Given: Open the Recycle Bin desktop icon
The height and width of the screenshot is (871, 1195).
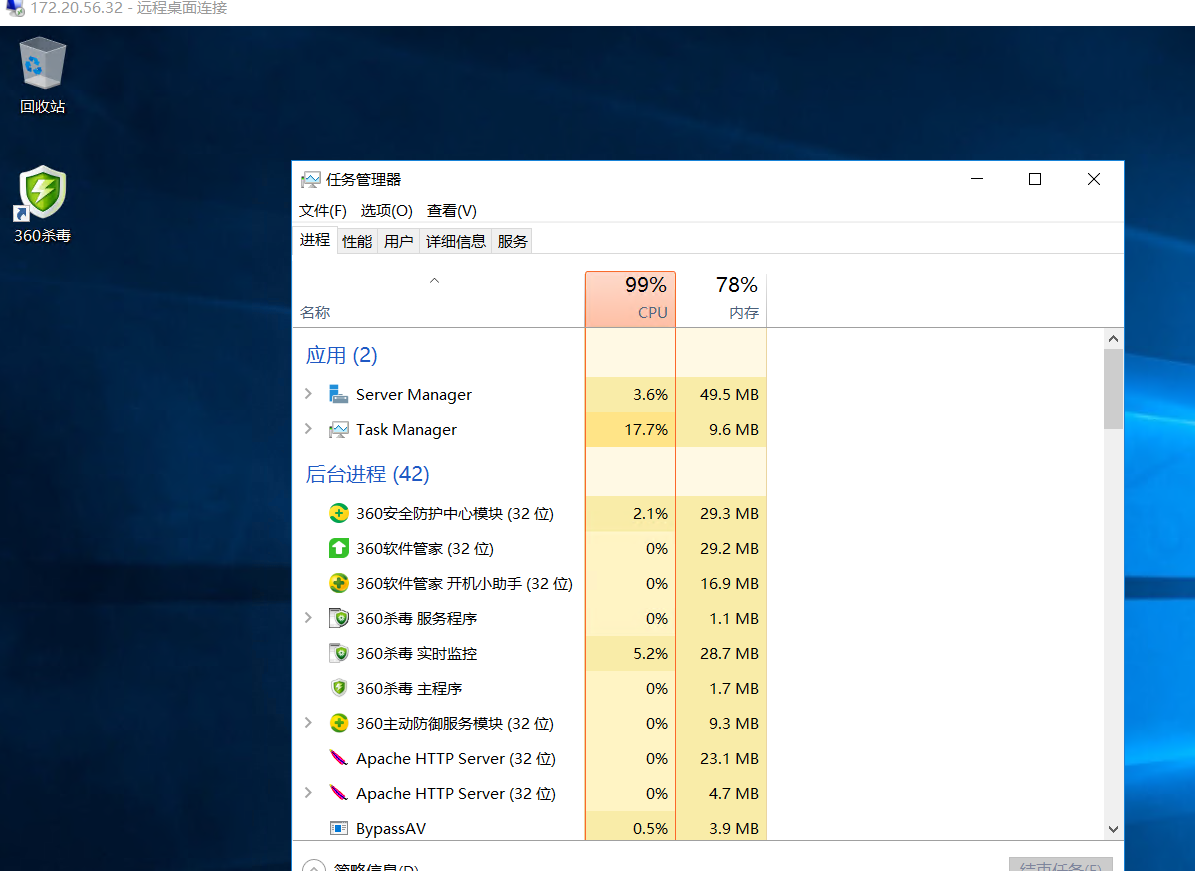Looking at the screenshot, I should click(42, 75).
